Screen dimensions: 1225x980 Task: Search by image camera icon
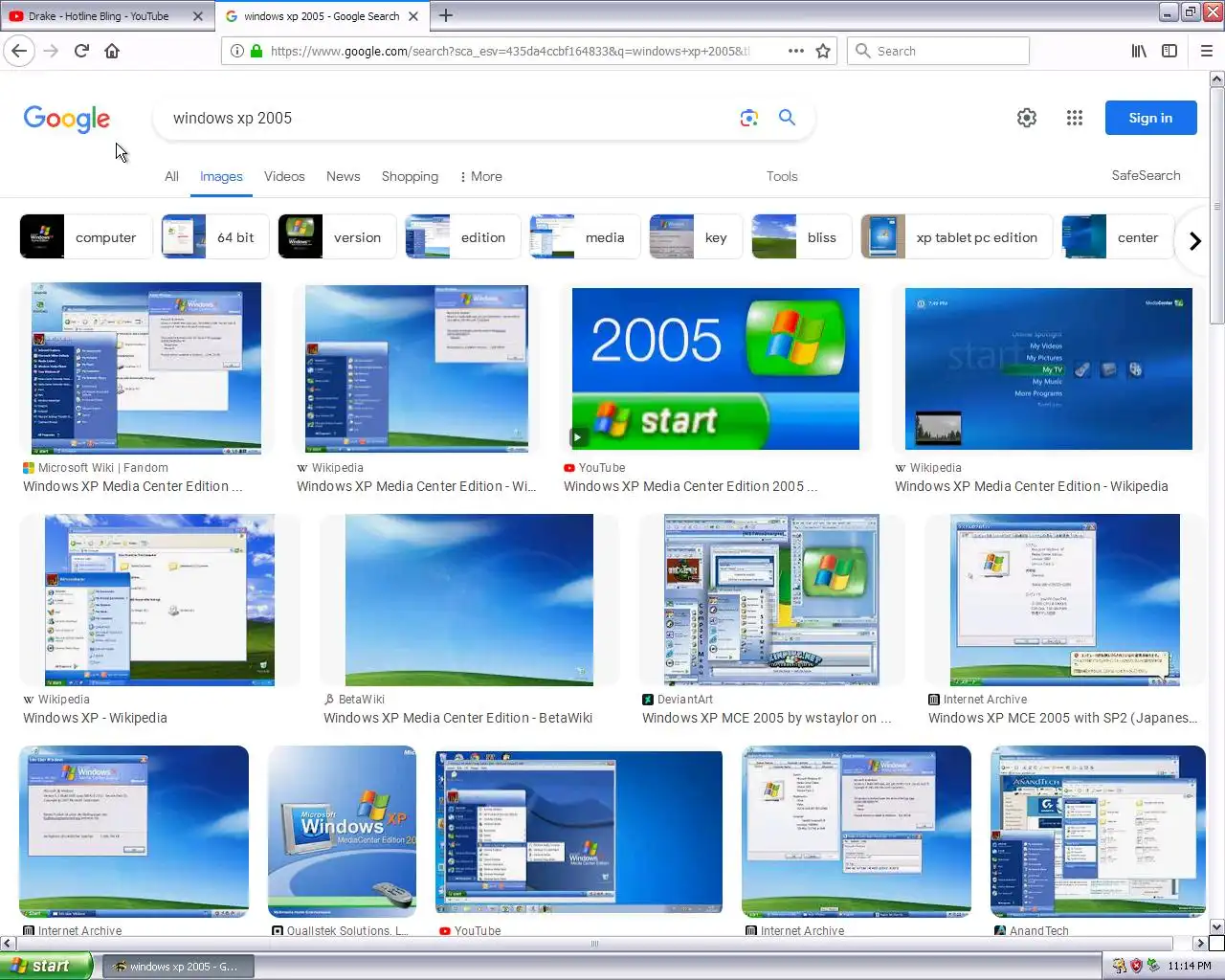[749, 118]
